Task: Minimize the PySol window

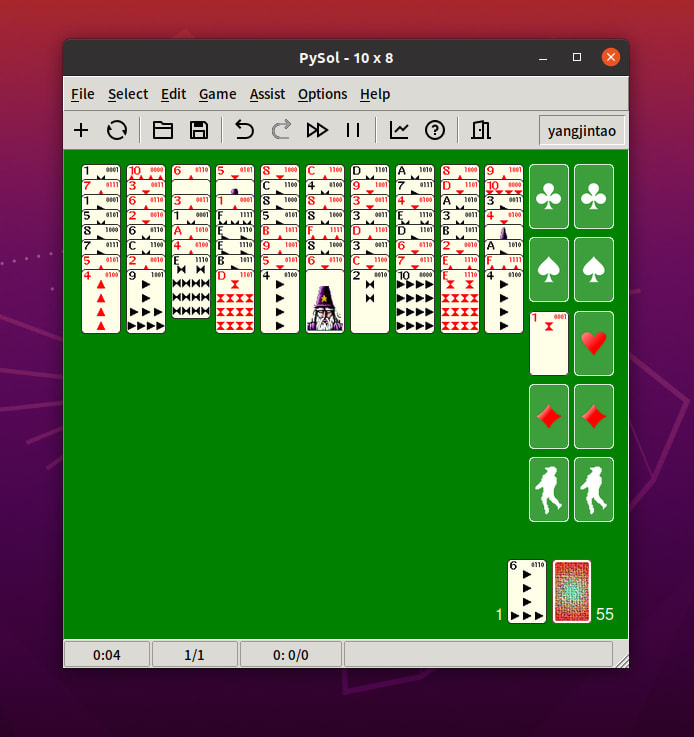Action: pyautogui.click(x=543, y=58)
